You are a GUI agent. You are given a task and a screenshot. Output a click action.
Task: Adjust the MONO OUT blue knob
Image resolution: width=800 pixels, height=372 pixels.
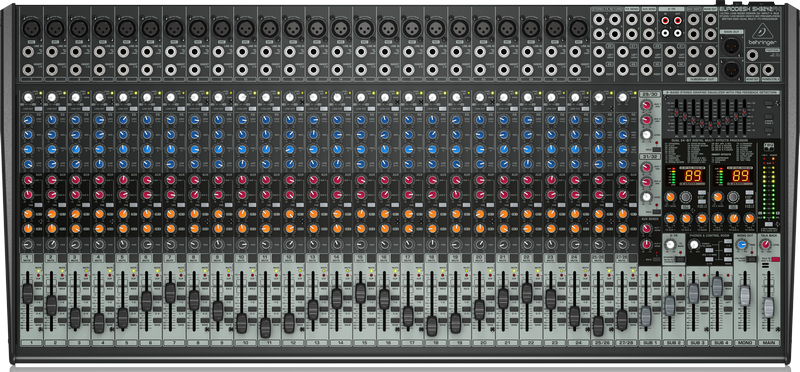(741, 245)
